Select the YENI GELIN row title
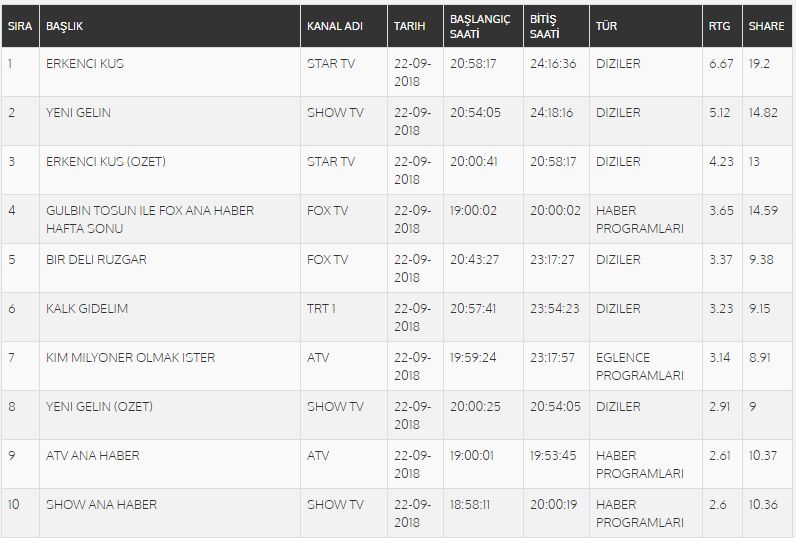This screenshot has width=796, height=538. [78, 113]
